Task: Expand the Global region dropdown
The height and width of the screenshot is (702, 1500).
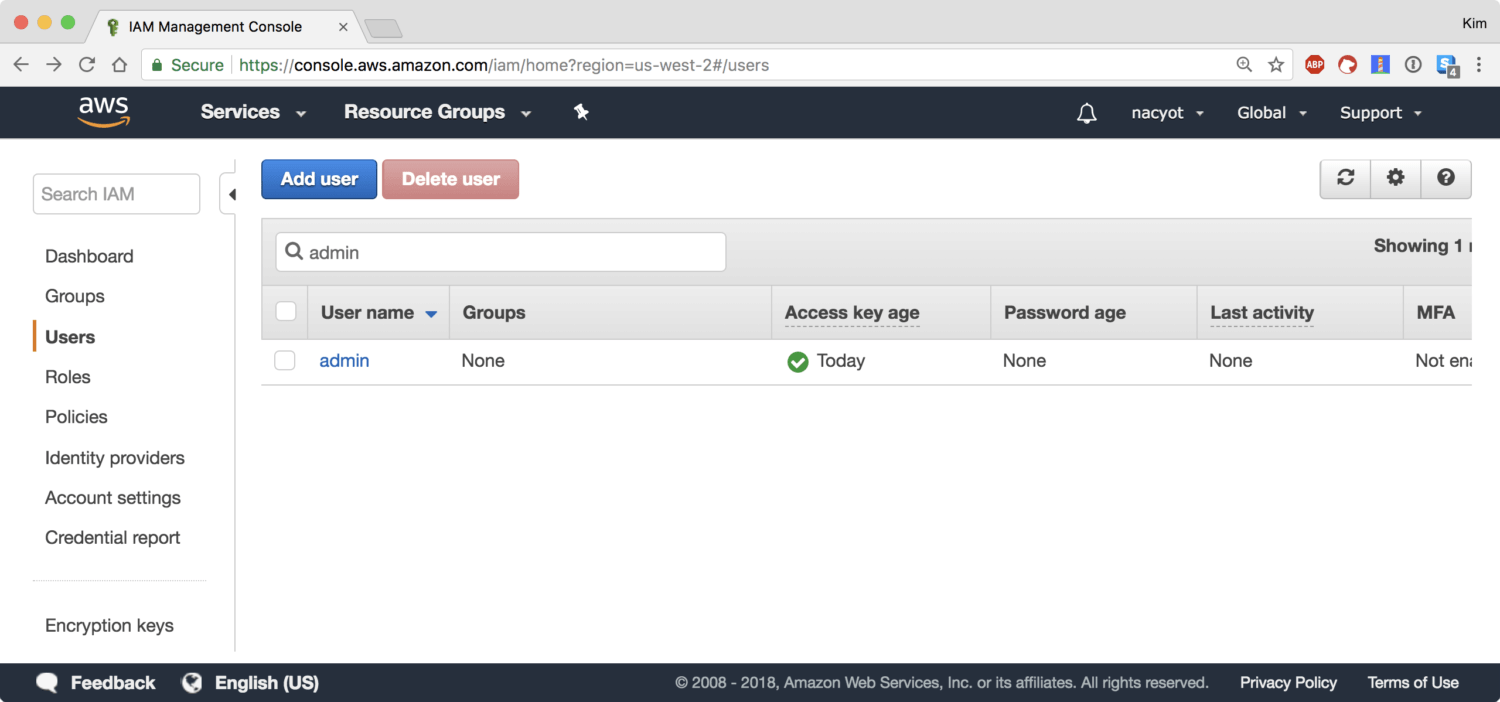Action: [x=1271, y=113]
